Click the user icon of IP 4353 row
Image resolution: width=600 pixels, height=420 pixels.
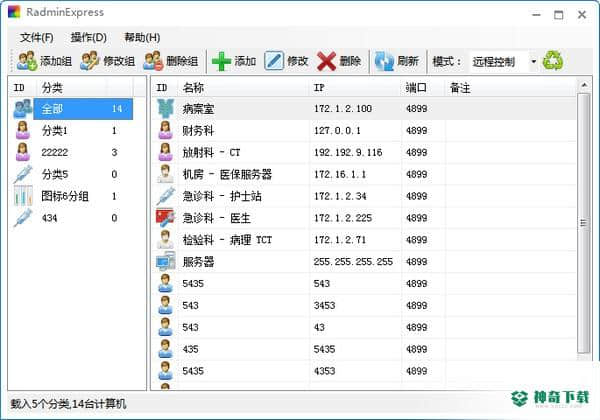tap(165, 371)
